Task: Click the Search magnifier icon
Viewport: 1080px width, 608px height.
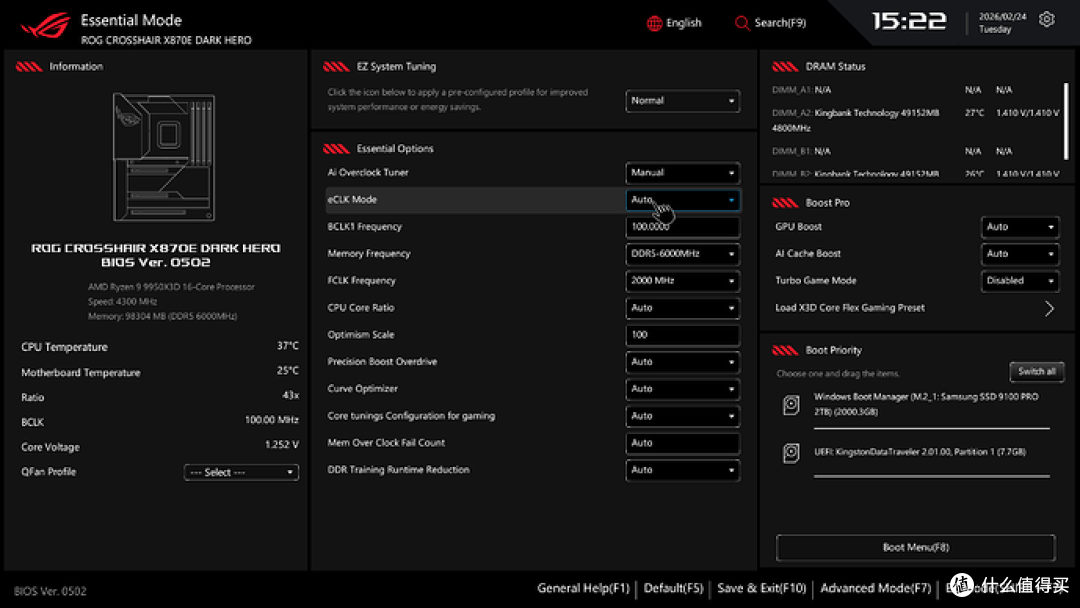Action: pyautogui.click(x=742, y=23)
